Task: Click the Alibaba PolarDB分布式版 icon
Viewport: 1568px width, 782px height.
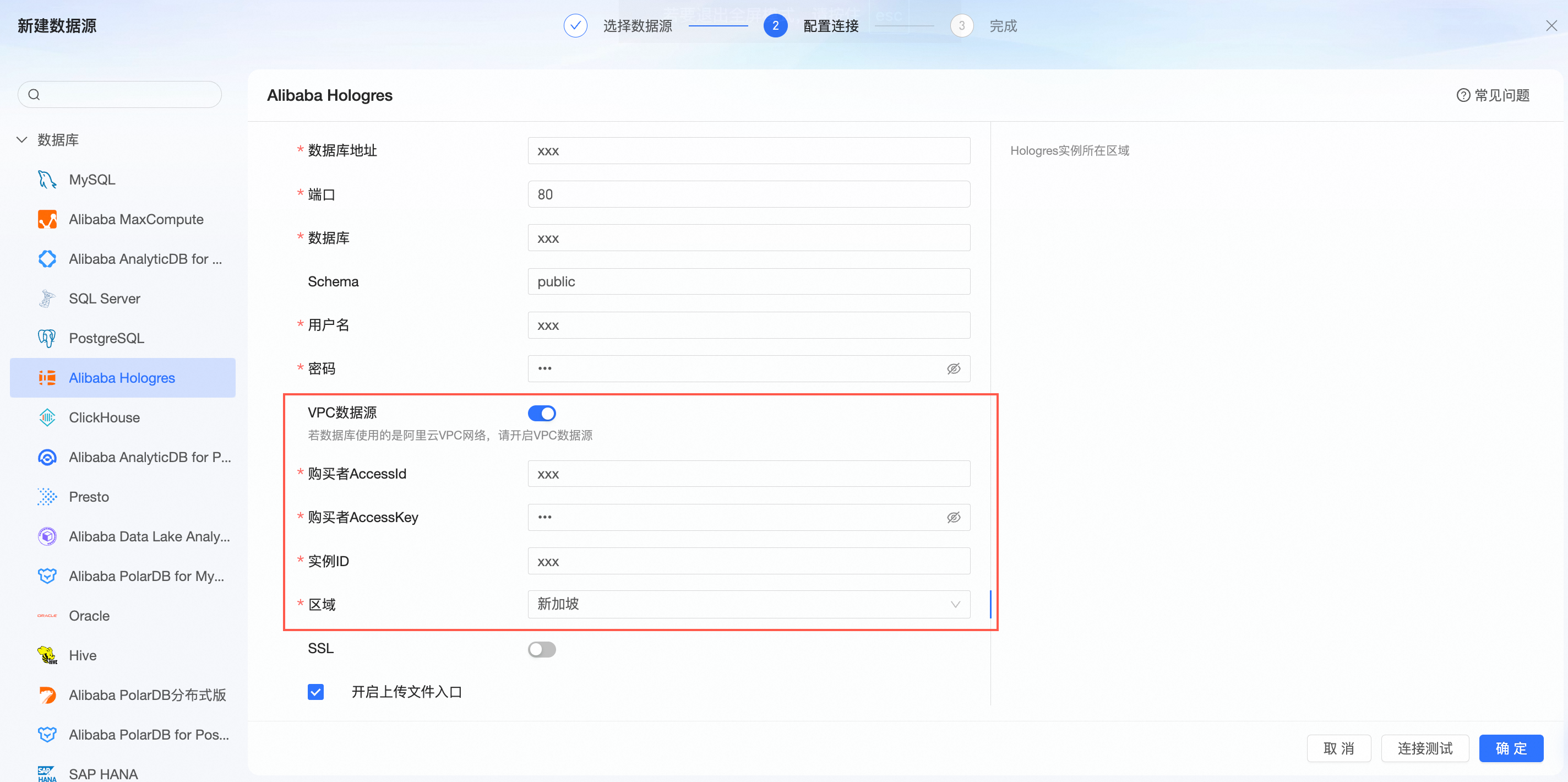Action: (47, 695)
